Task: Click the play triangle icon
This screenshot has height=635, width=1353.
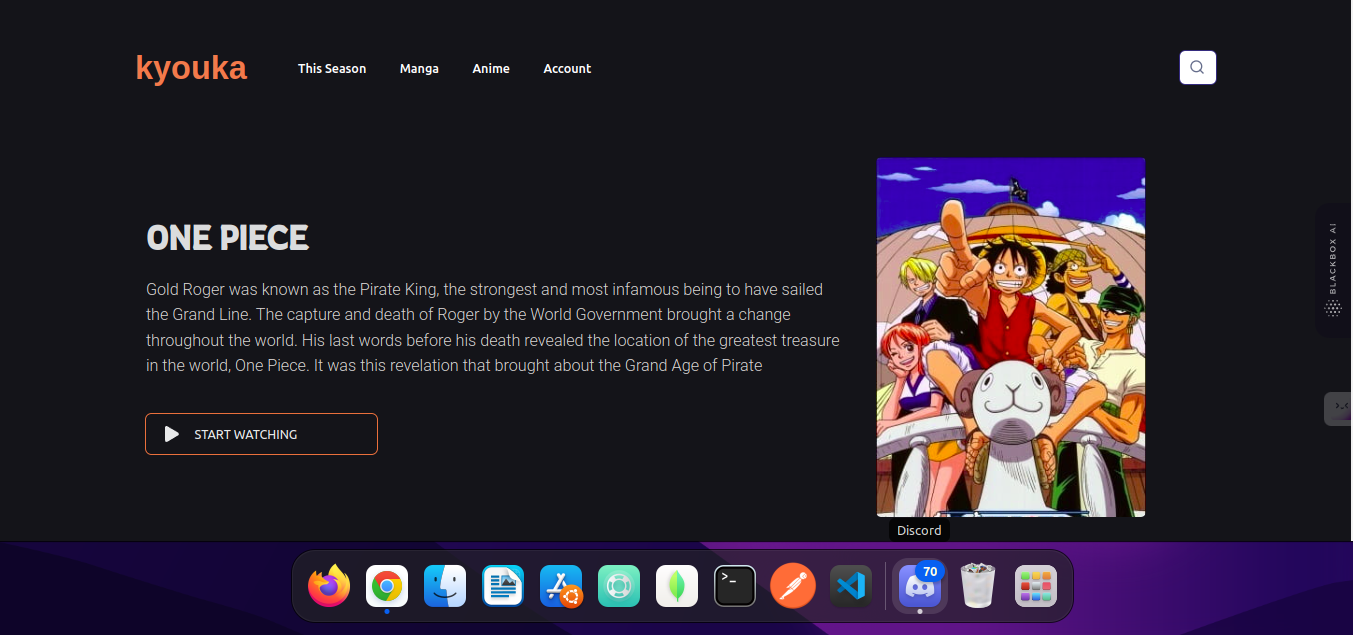Action: pyautogui.click(x=172, y=434)
